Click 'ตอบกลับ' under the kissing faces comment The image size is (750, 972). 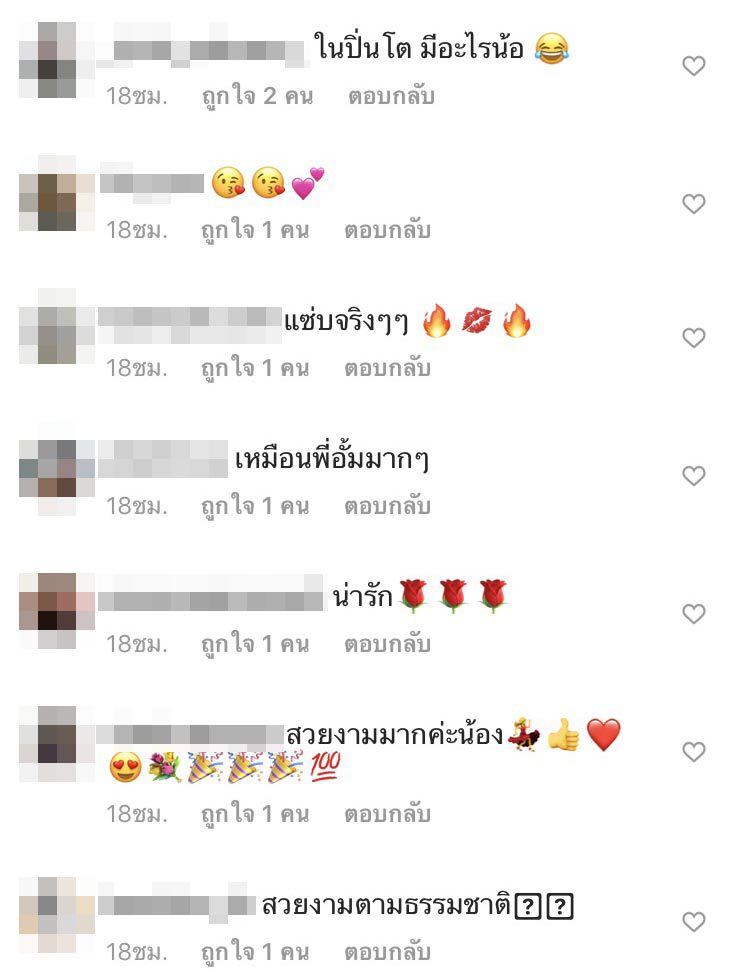387,231
